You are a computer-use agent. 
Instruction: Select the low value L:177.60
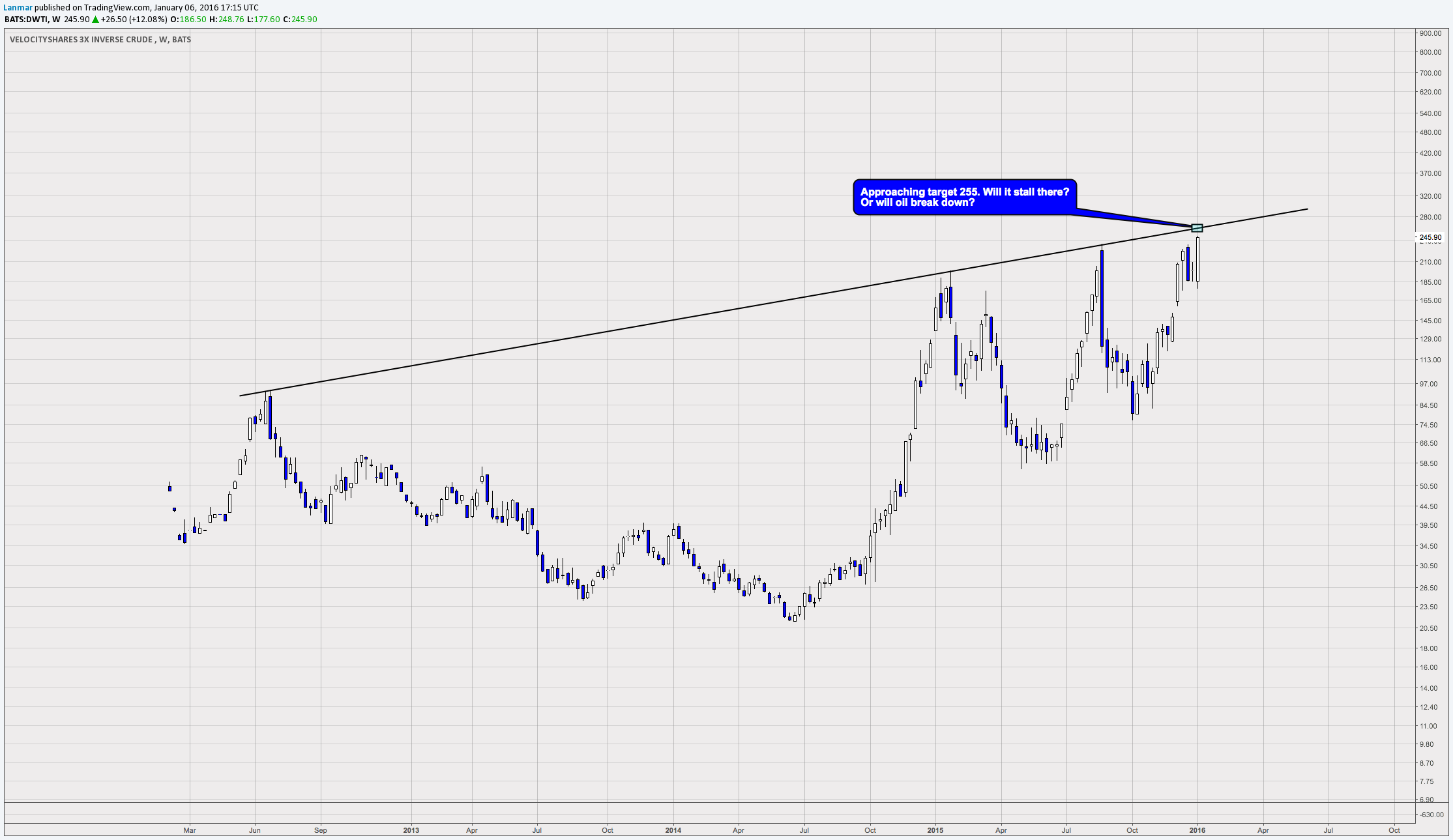(x=263, y=20)
